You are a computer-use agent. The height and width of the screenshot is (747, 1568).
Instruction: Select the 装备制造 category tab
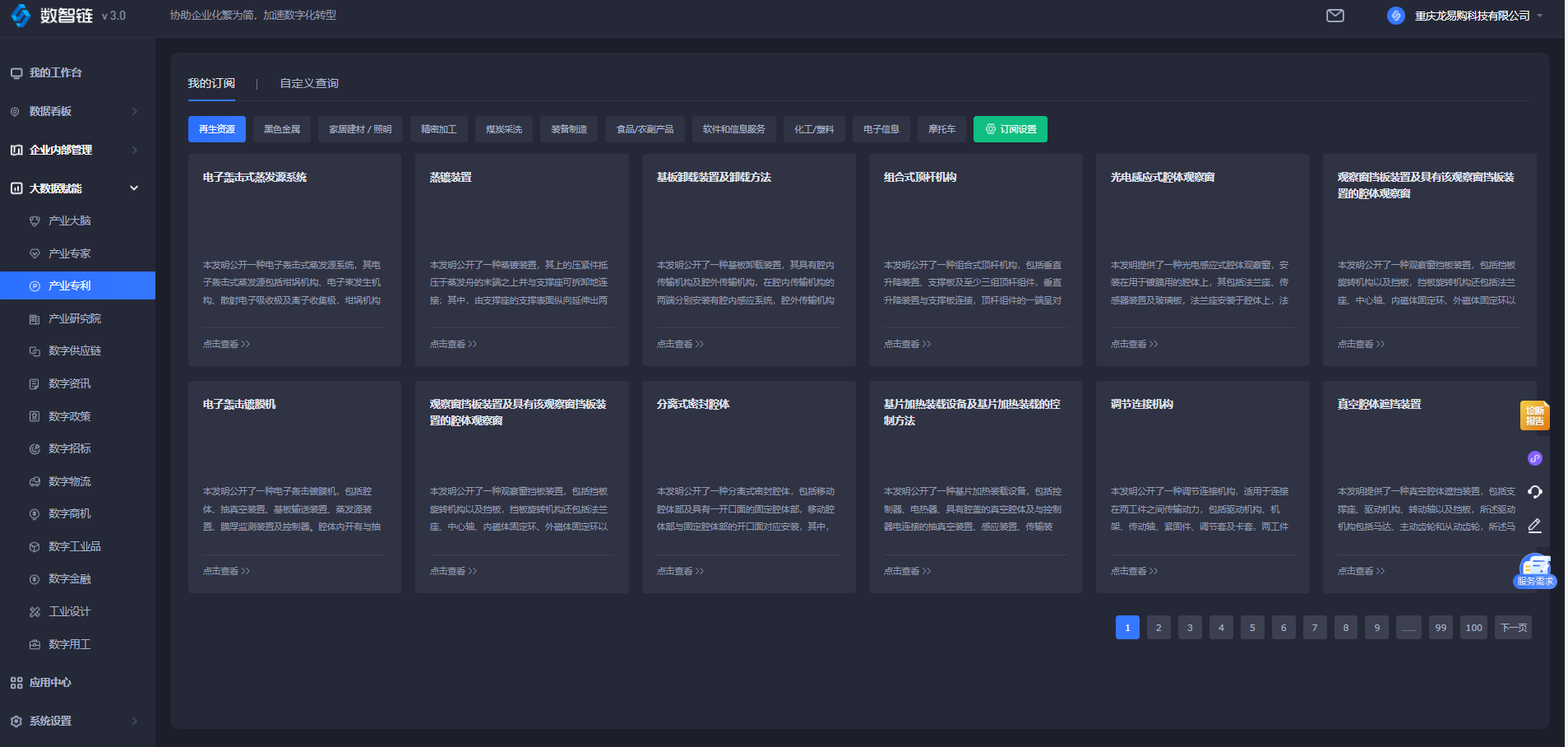(x=569, y=129)
